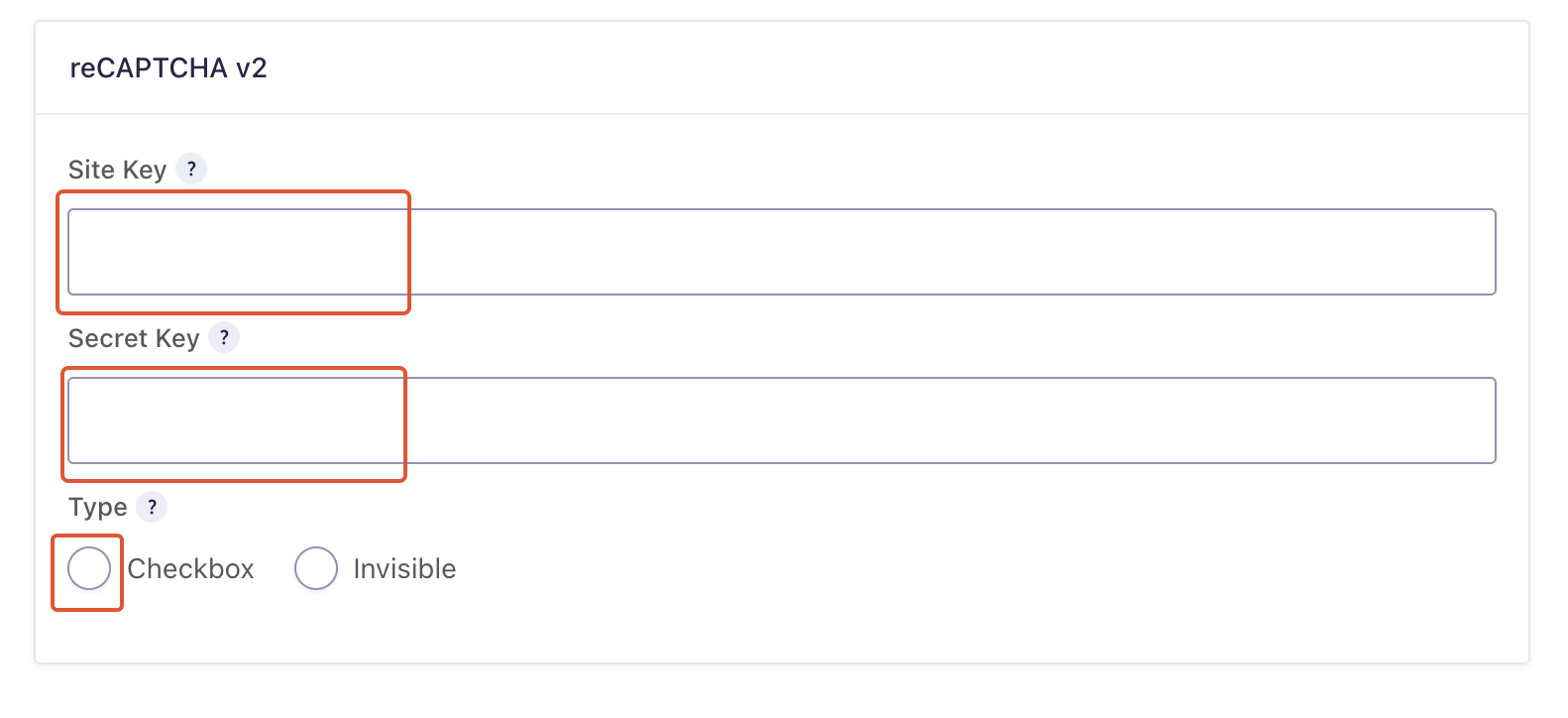Select the Invisible radio button
Screen dimensions: 1568x718
point(316,569)
